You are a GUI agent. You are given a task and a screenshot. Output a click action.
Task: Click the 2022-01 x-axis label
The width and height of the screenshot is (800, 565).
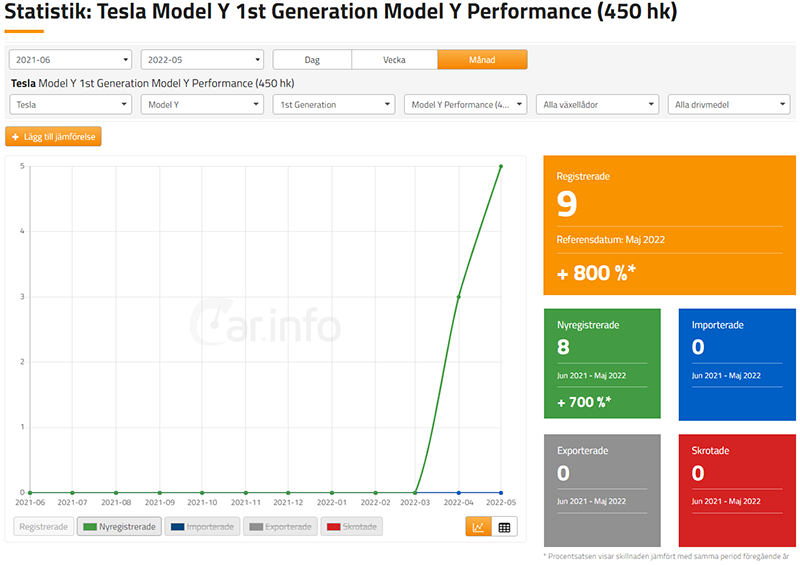coord(332,503)
